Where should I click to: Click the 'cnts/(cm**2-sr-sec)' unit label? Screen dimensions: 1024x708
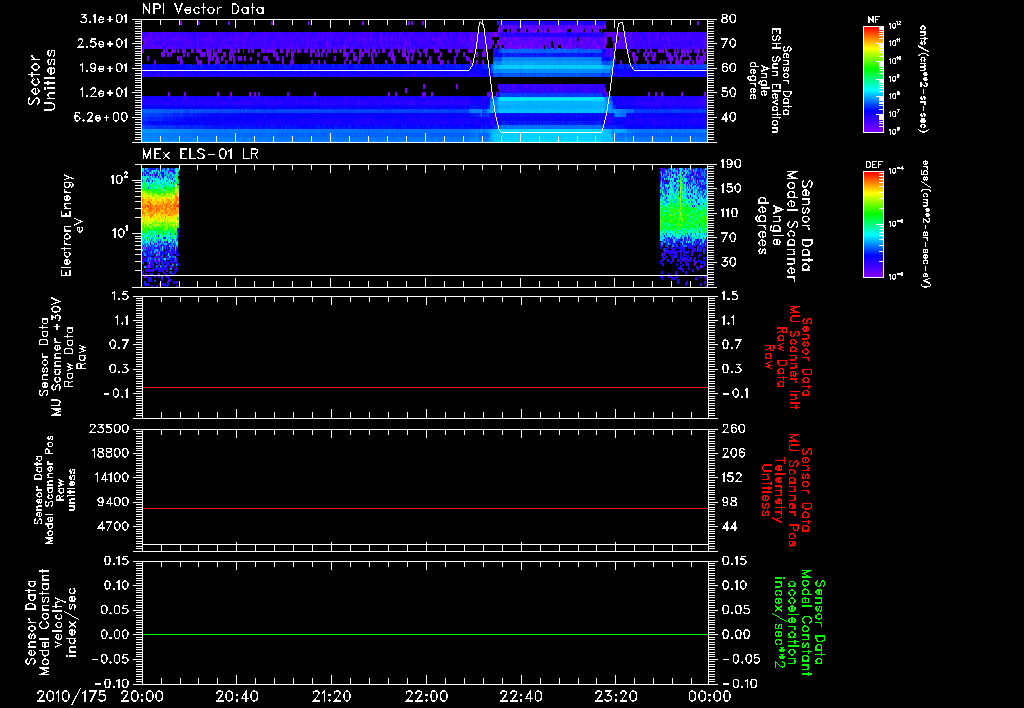coord(923,79)
